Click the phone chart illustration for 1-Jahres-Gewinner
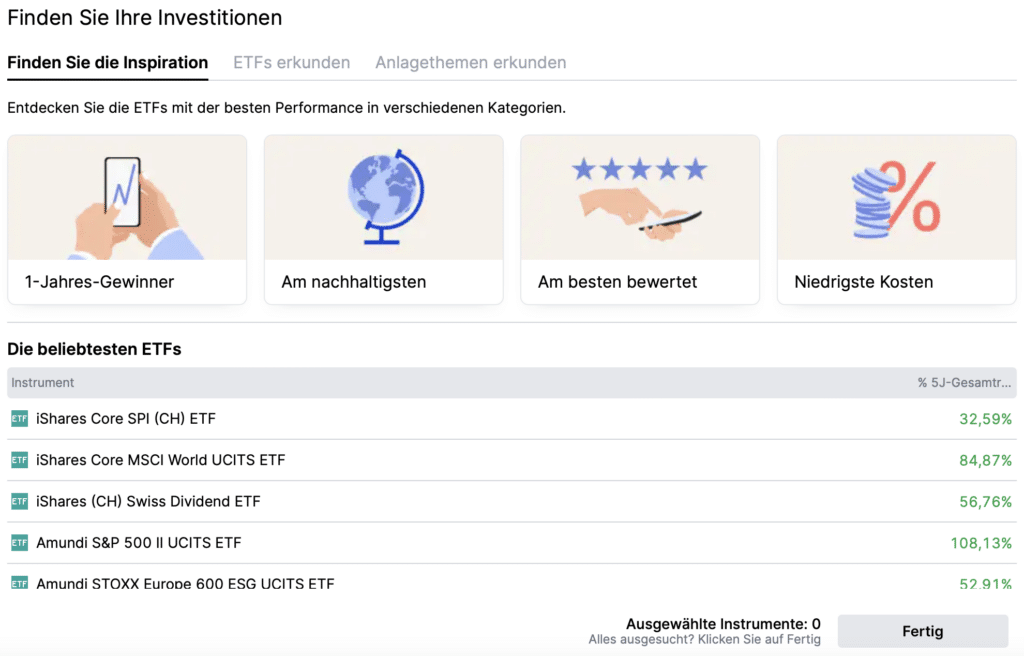The height and width of the screenshot is (656, 1024). [x=127, y=198]
